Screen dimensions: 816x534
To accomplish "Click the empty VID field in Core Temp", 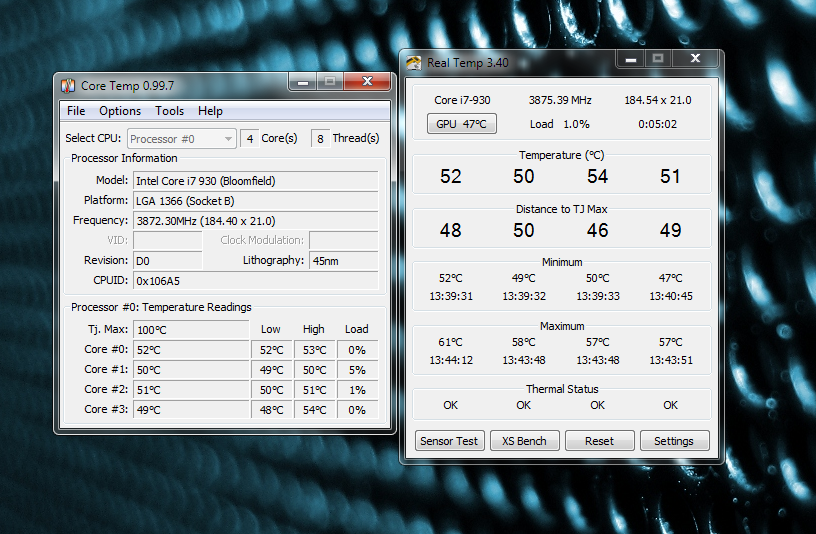I will pos(168,240).
